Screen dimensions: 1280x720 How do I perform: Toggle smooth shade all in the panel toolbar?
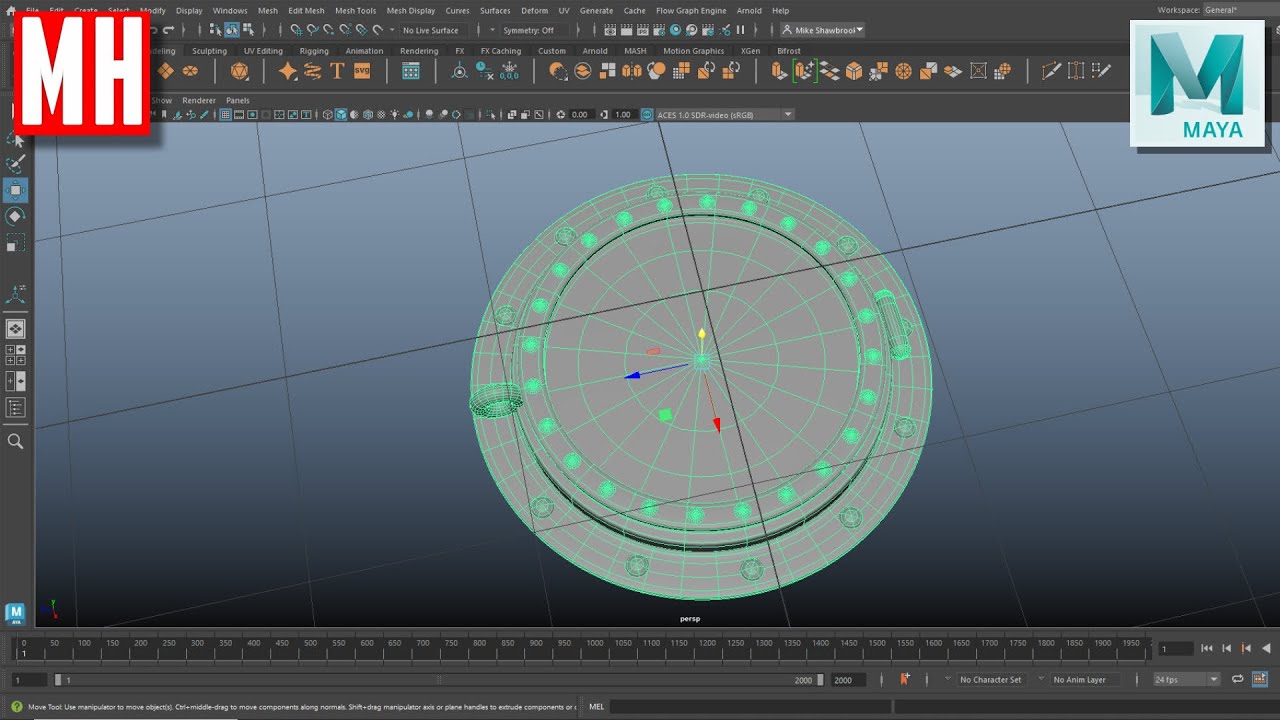[x=341, y=115]
